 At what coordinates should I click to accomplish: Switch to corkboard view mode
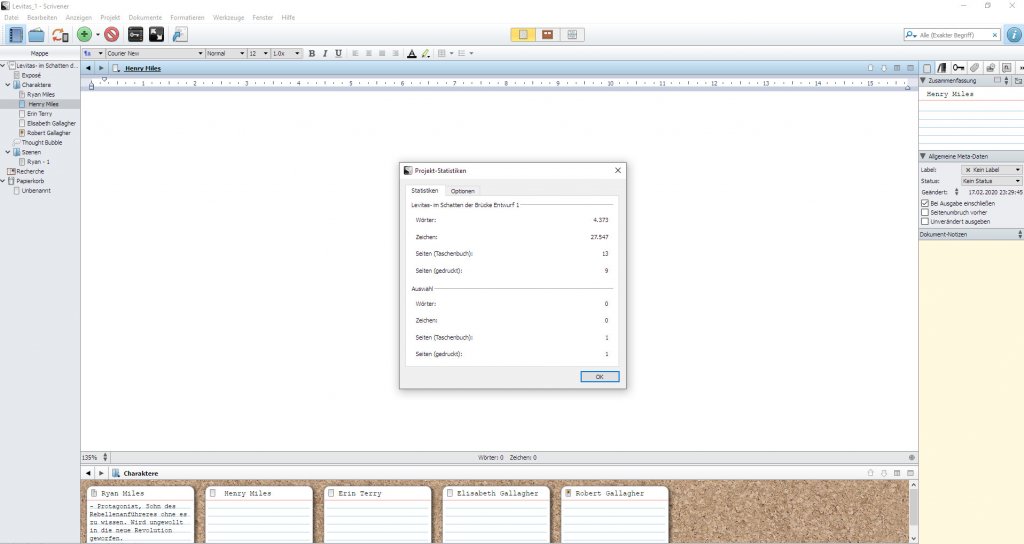[x=547, y=35]
